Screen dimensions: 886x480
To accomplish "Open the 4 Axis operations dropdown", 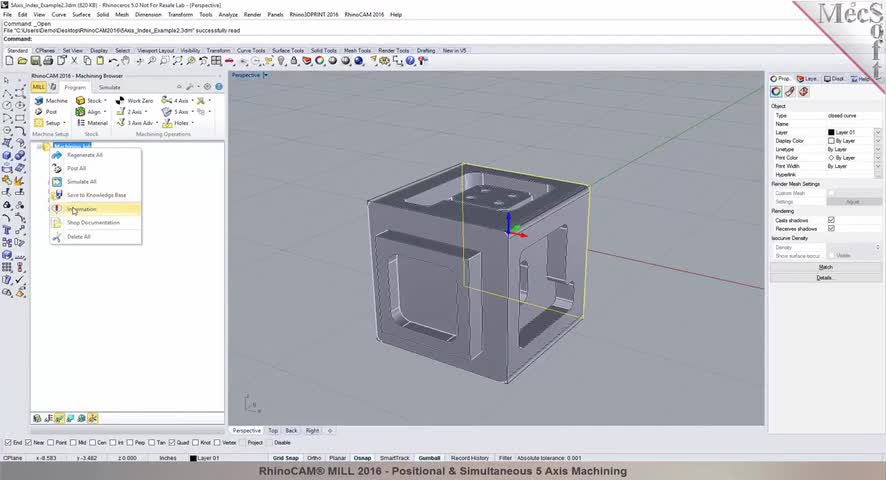I will click(192, 101).
